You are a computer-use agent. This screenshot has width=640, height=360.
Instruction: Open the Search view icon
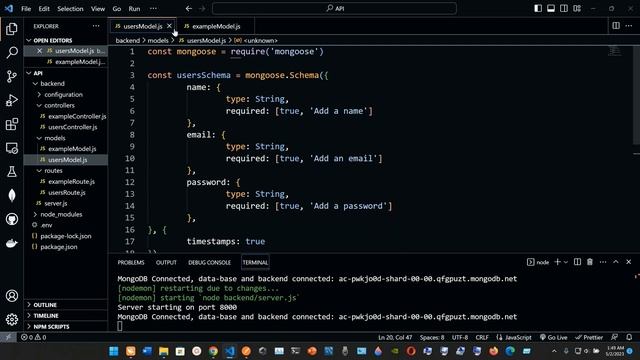point(12,53)
